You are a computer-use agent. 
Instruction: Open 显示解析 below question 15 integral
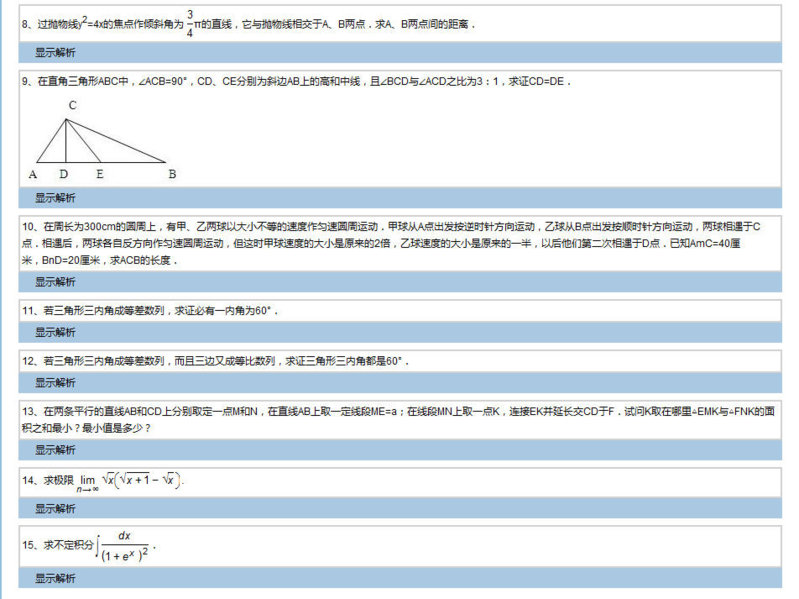click(55, 578)
